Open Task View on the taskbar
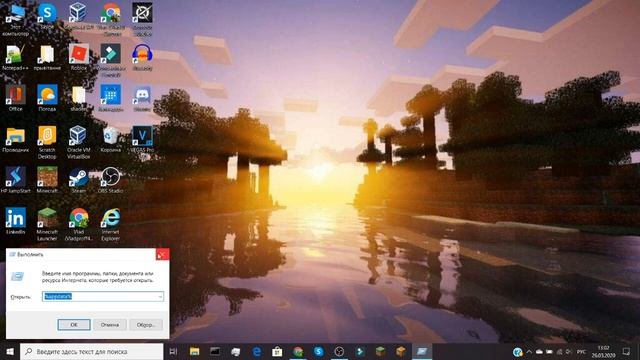This screenshot has width=640, height=360. (173, 351)
